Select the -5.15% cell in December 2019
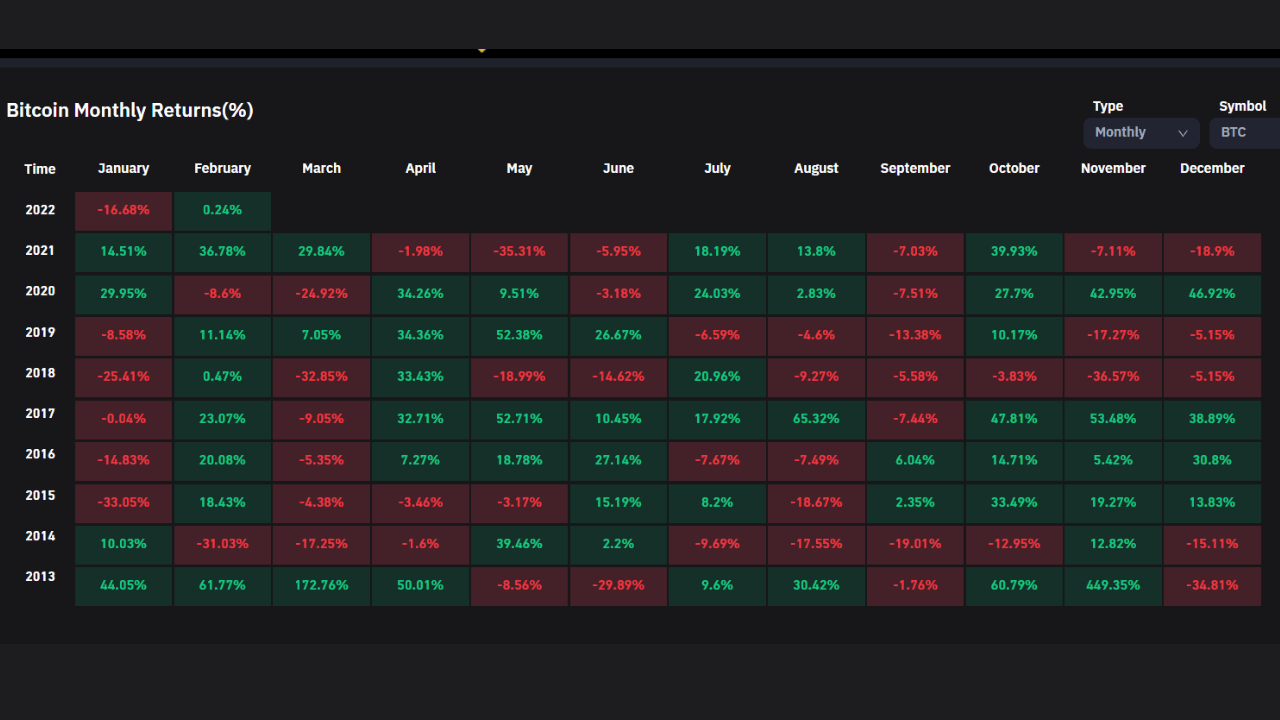The width and height of the screenshot is (1280, 720). tap(1212, 336)
